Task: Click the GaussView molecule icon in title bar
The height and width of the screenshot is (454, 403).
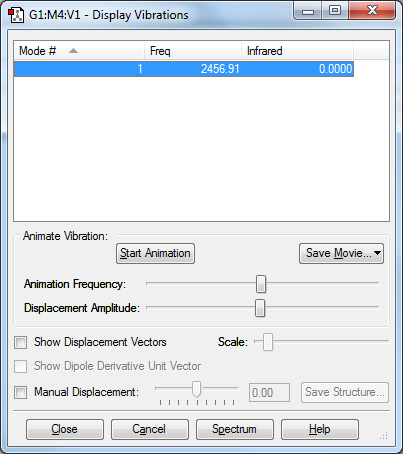Action: pos(16,15)
